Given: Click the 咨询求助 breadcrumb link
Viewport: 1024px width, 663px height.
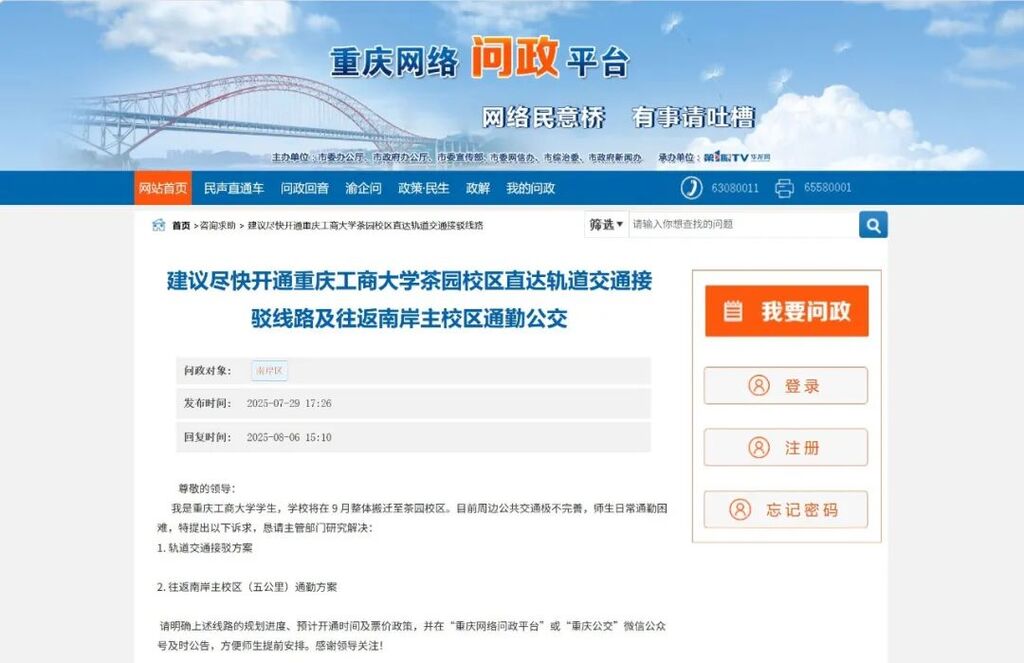Looking at the screenshot, I should 218,226.
